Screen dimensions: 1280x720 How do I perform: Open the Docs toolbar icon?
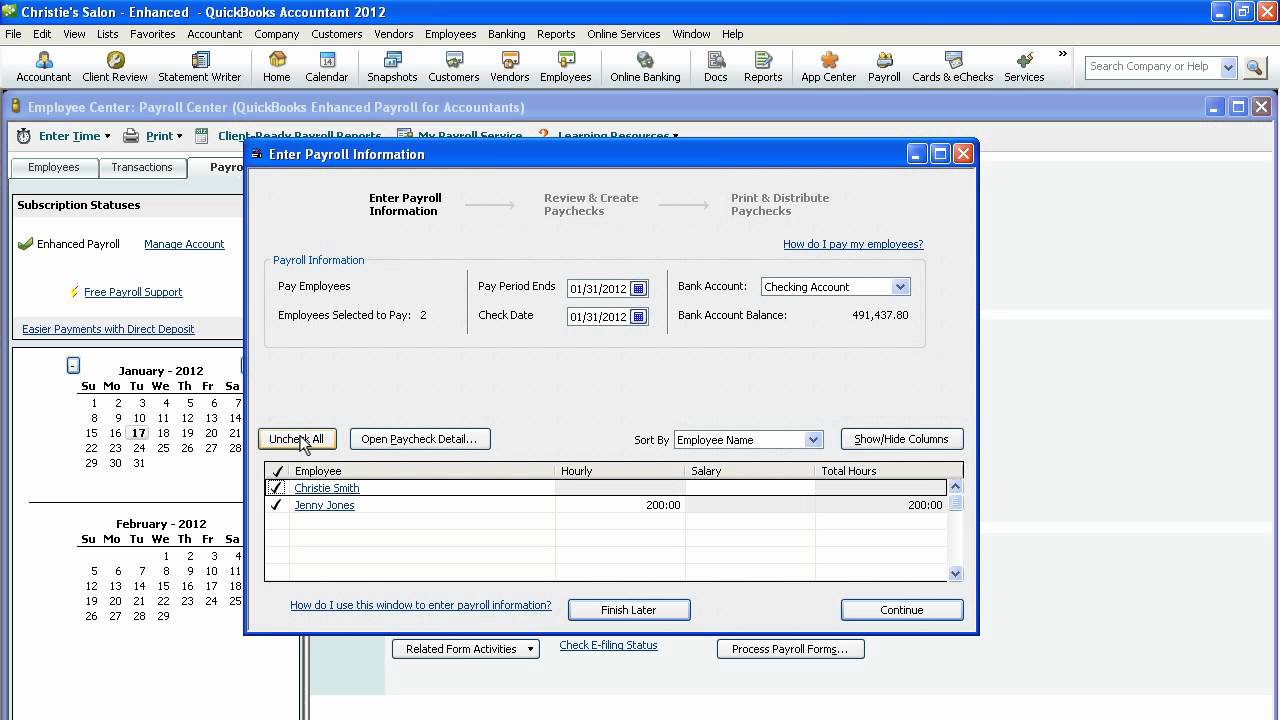point(715,67)
